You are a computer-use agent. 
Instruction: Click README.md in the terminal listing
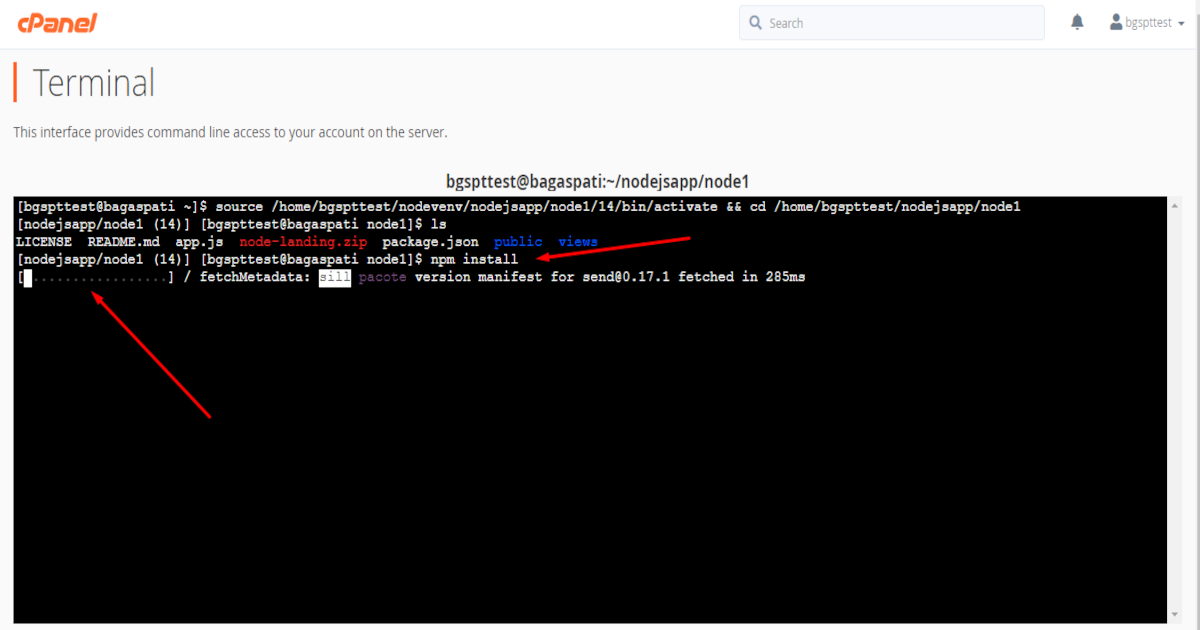[x=123, y=242]
